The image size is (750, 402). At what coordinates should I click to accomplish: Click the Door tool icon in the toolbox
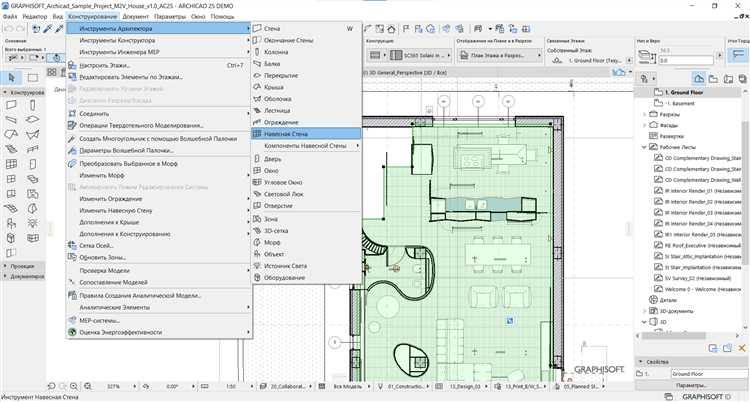point(33,164)
